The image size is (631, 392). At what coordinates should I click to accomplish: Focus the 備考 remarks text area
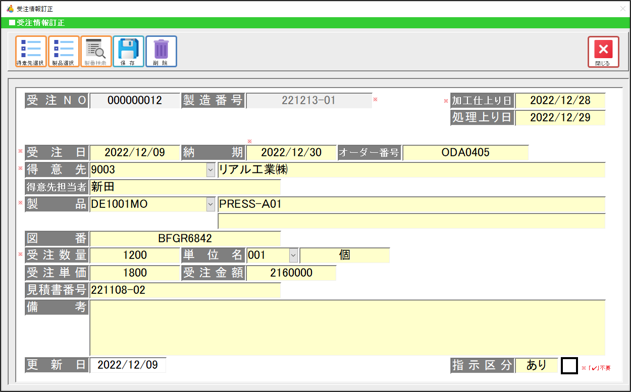(x=347, y=328)
